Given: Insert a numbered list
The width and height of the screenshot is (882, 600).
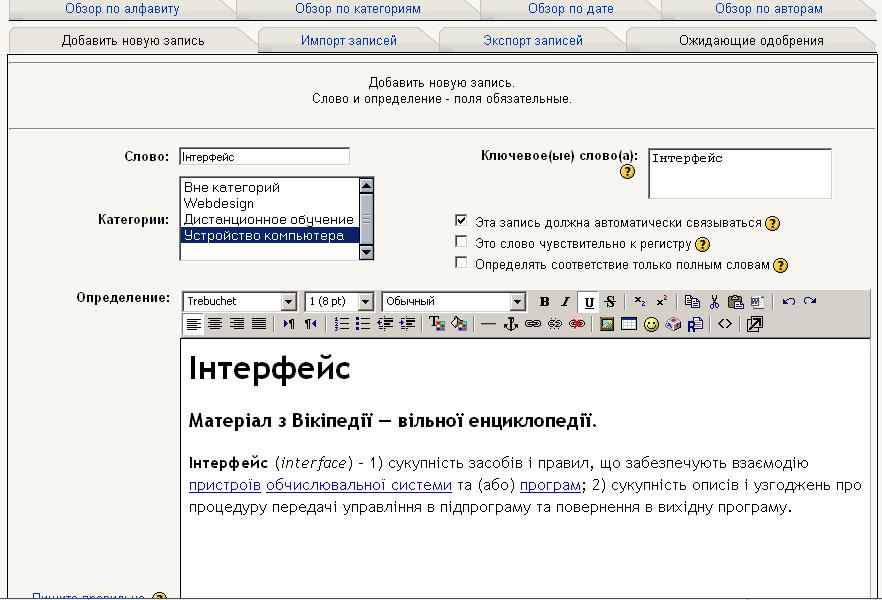Looking at the screenshot, I should point(341,324).
